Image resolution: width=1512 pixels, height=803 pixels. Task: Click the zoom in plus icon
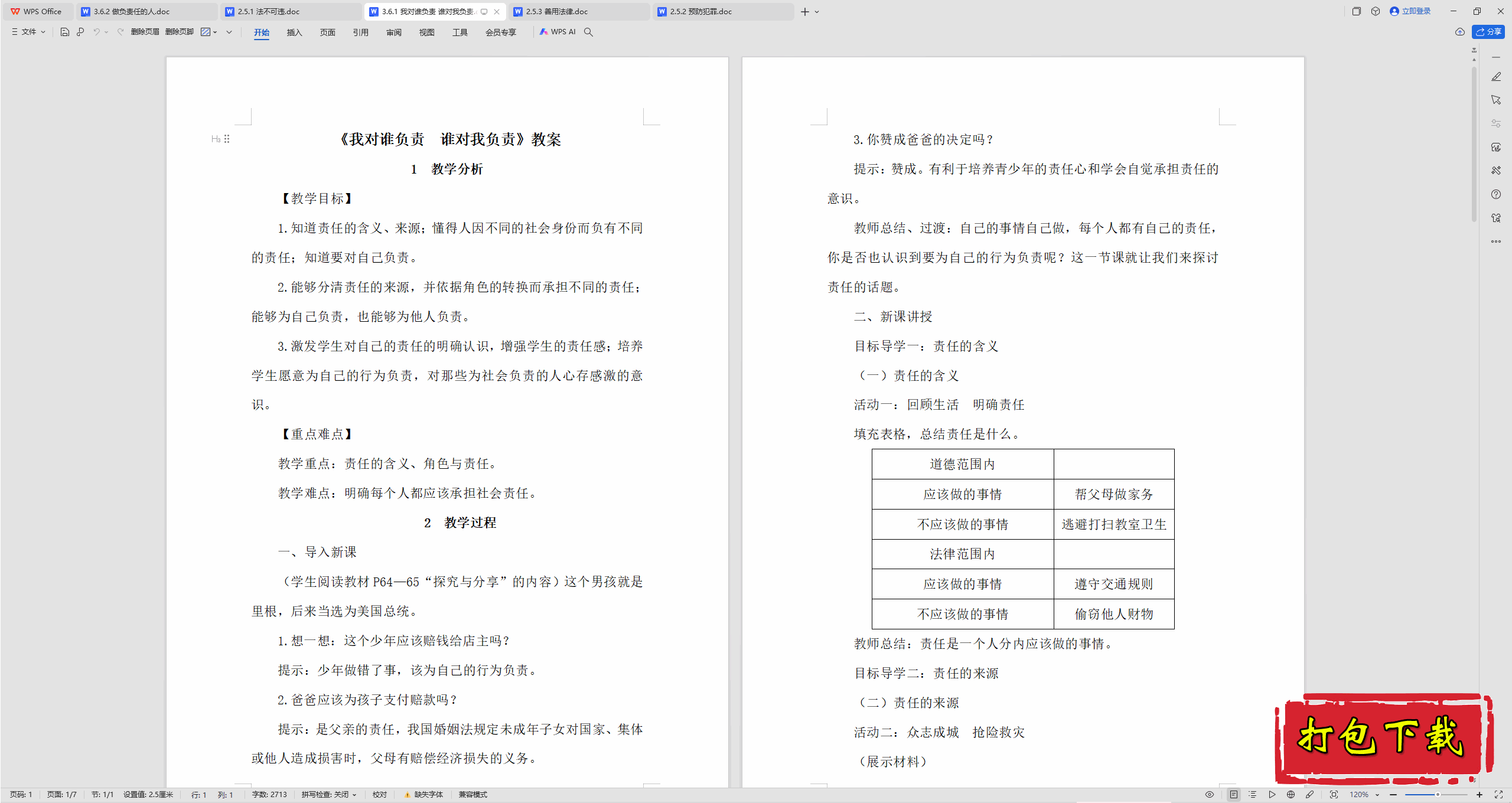click(1480, 795)
